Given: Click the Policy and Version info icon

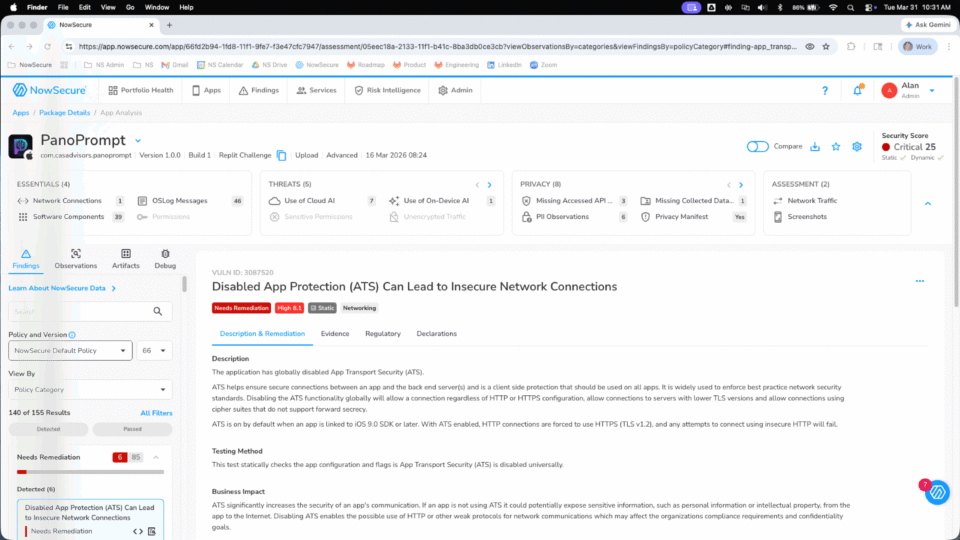Looking at the screenshot, I should pos(72,335).
